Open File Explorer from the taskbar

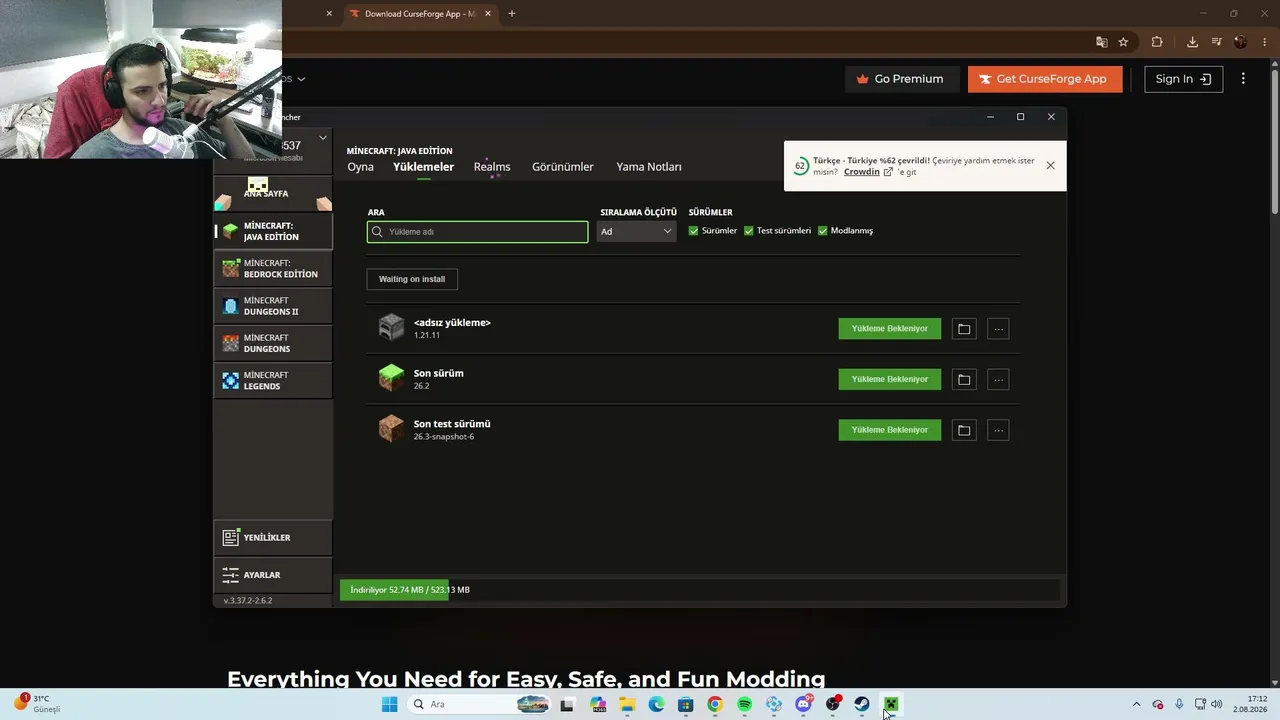point(627,704)
